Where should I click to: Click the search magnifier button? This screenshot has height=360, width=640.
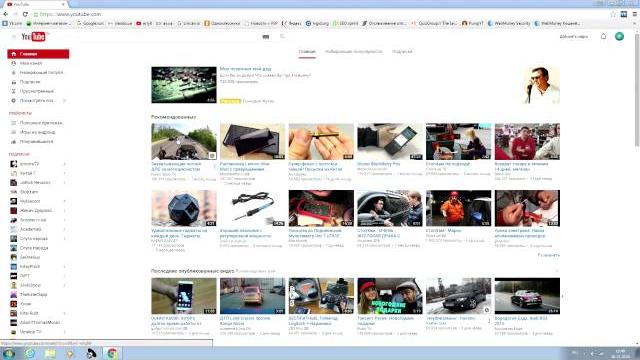tap(282, 37)
